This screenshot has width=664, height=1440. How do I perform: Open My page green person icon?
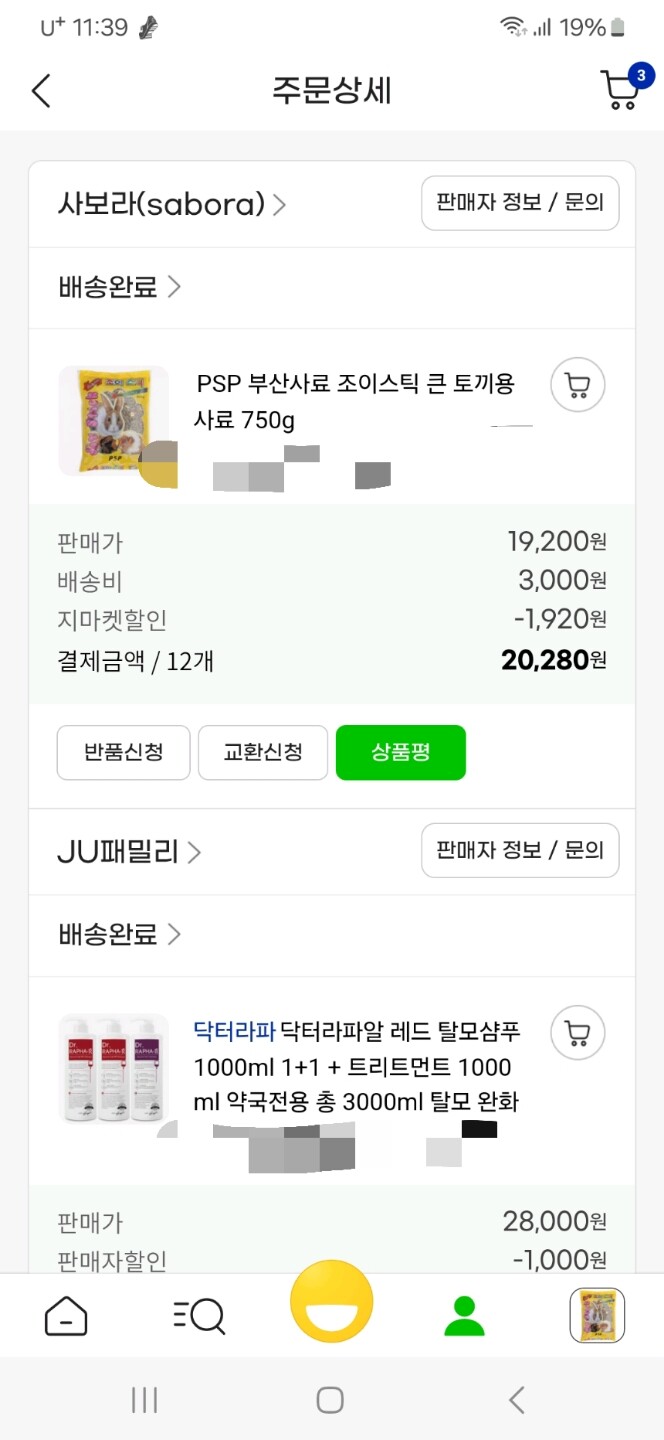(x=464, y=1315)
